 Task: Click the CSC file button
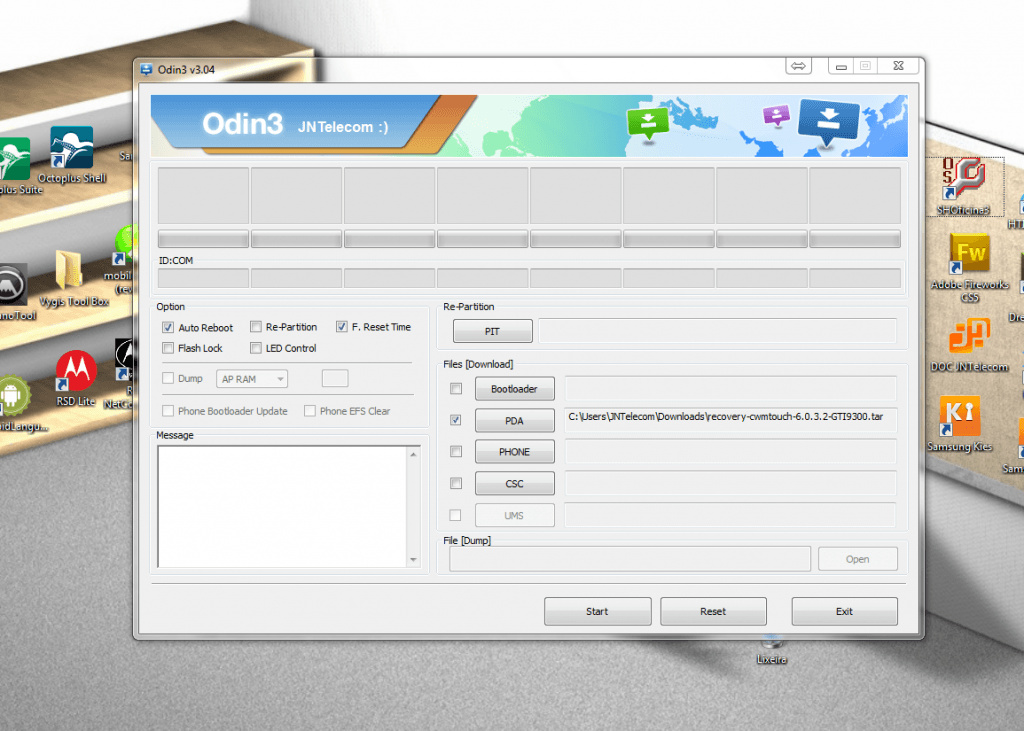pyautogui.click(x=515, y=484)
